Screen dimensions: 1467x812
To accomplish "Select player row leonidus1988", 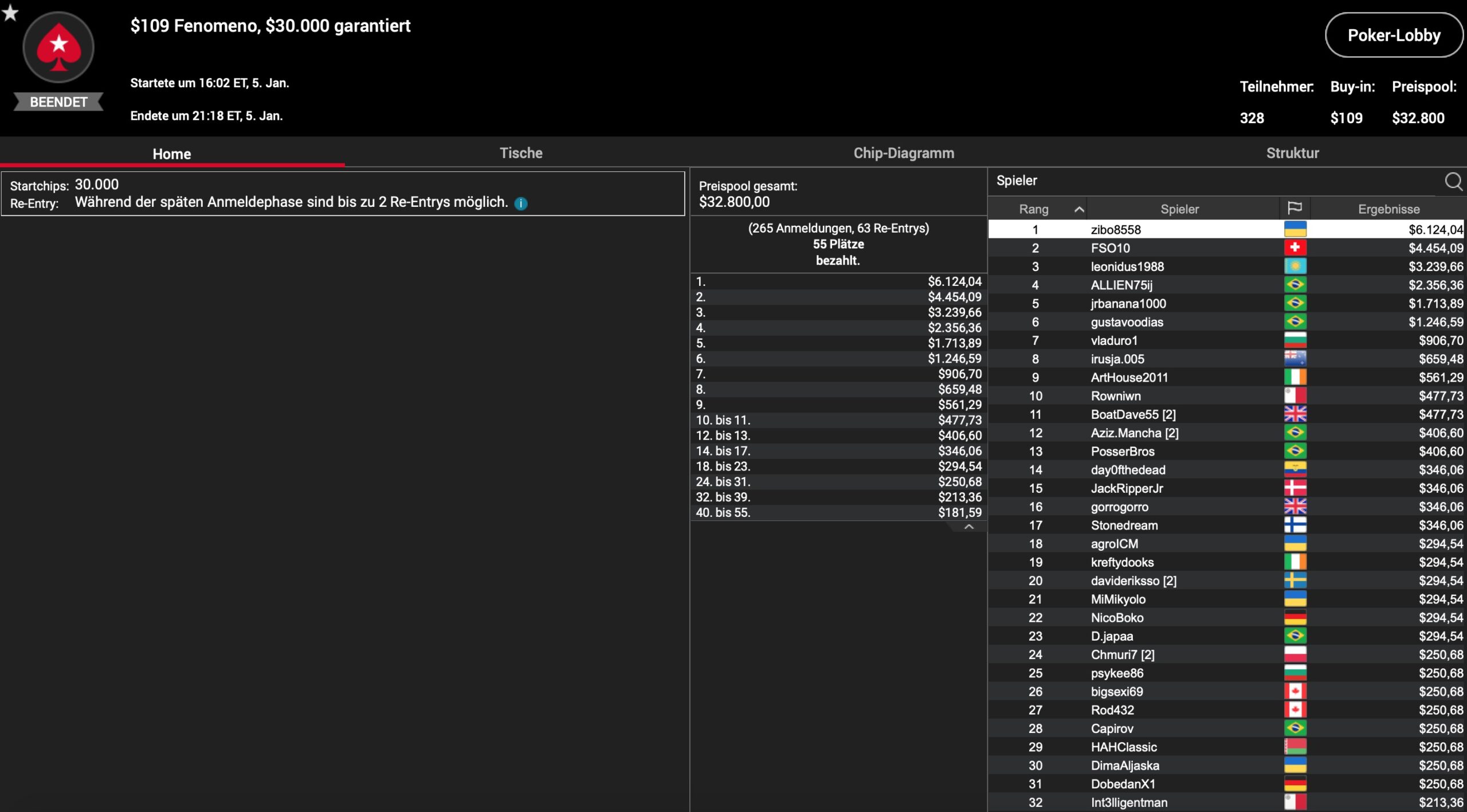I will pos(1127,266).
